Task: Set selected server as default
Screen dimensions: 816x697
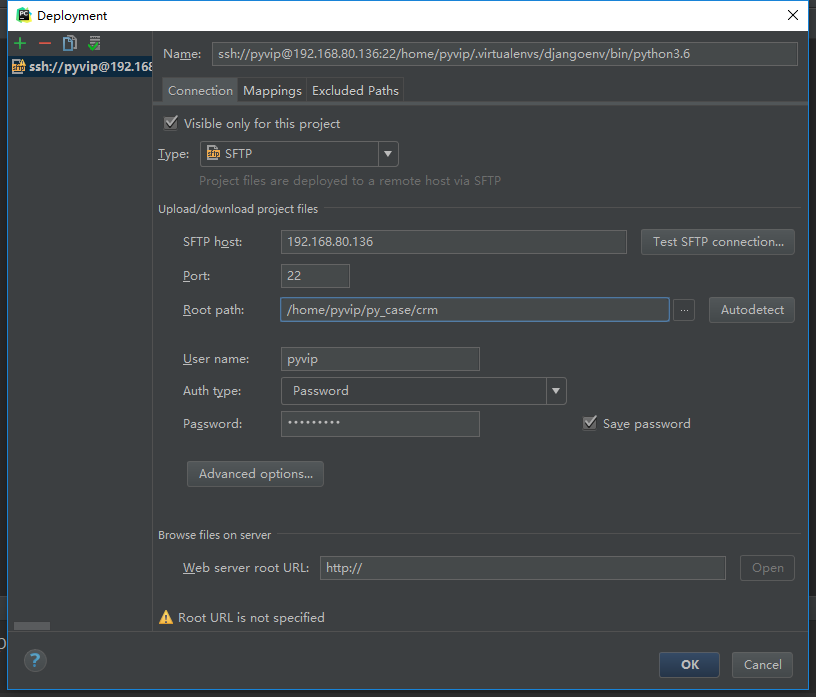Action: pyautogui.click(x=94, y=43)
